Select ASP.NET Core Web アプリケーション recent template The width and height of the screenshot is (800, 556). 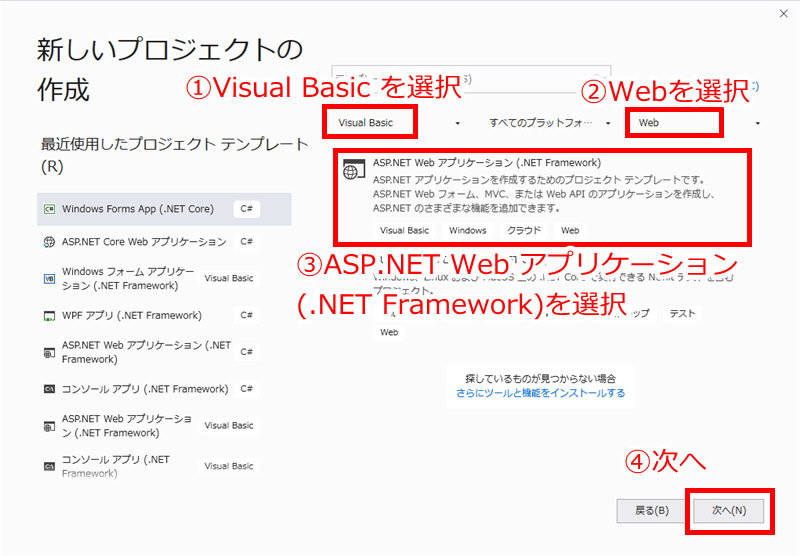pyautogui.click(x=164, y=242)
